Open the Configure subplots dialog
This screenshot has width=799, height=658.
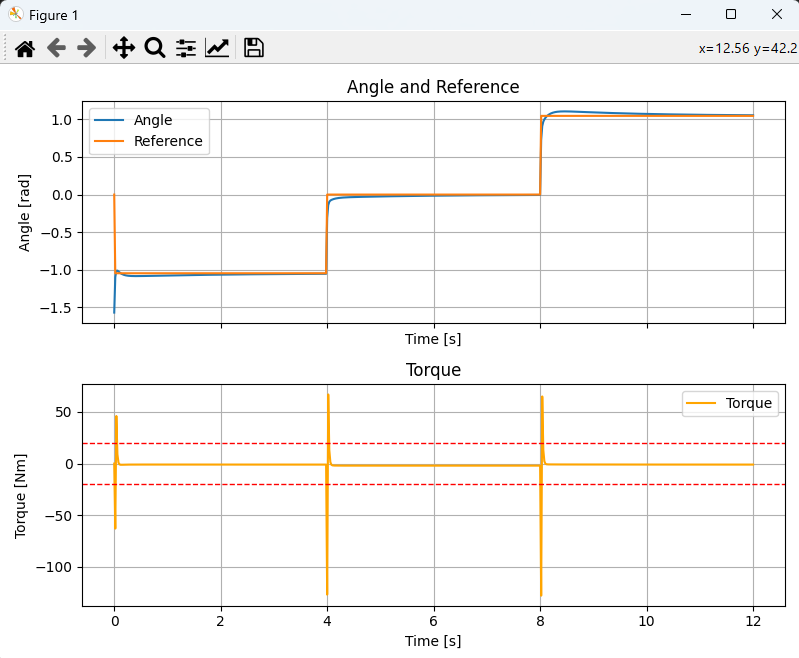pyautogui.click(x=186, y=48)
